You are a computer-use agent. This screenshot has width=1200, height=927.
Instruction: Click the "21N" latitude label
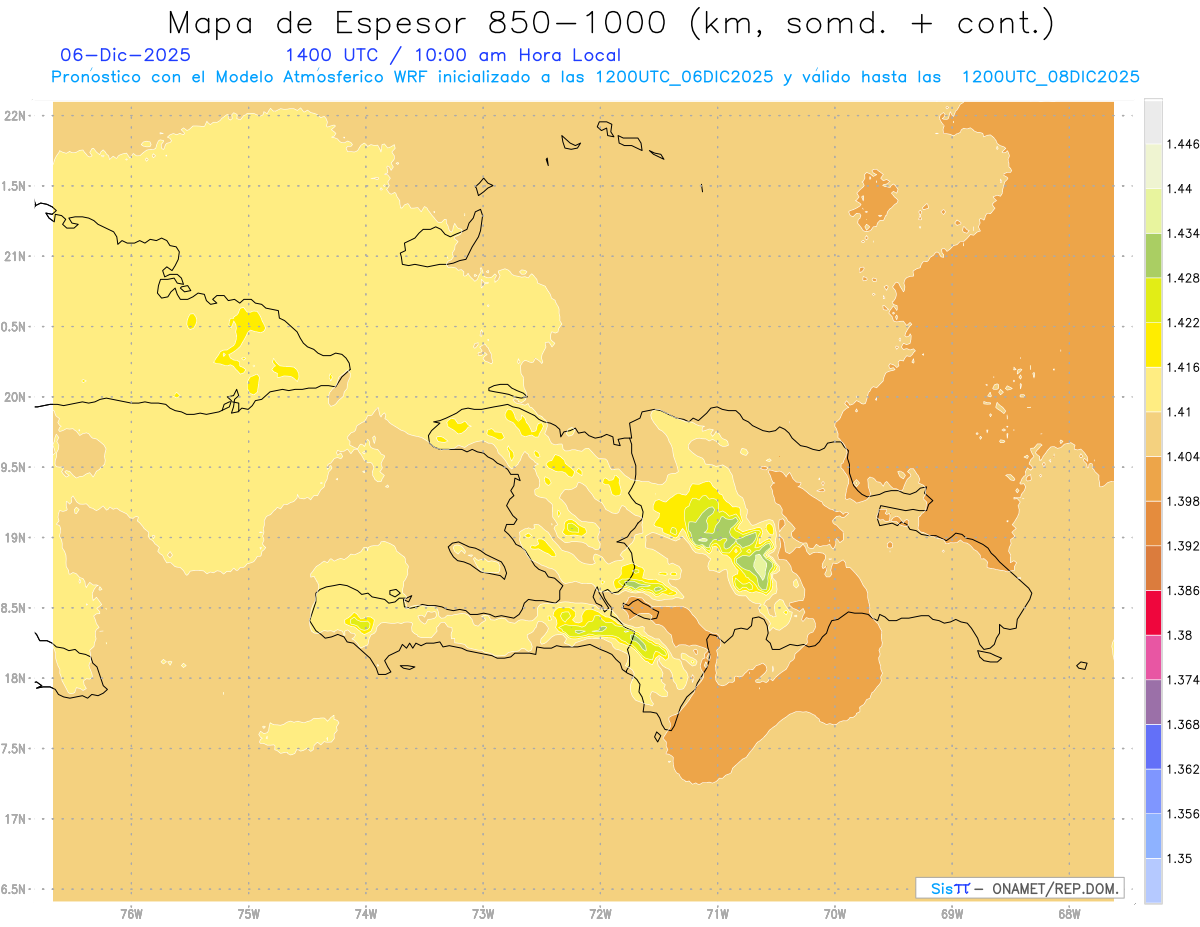pyautogui.click(x=15, y=257)
